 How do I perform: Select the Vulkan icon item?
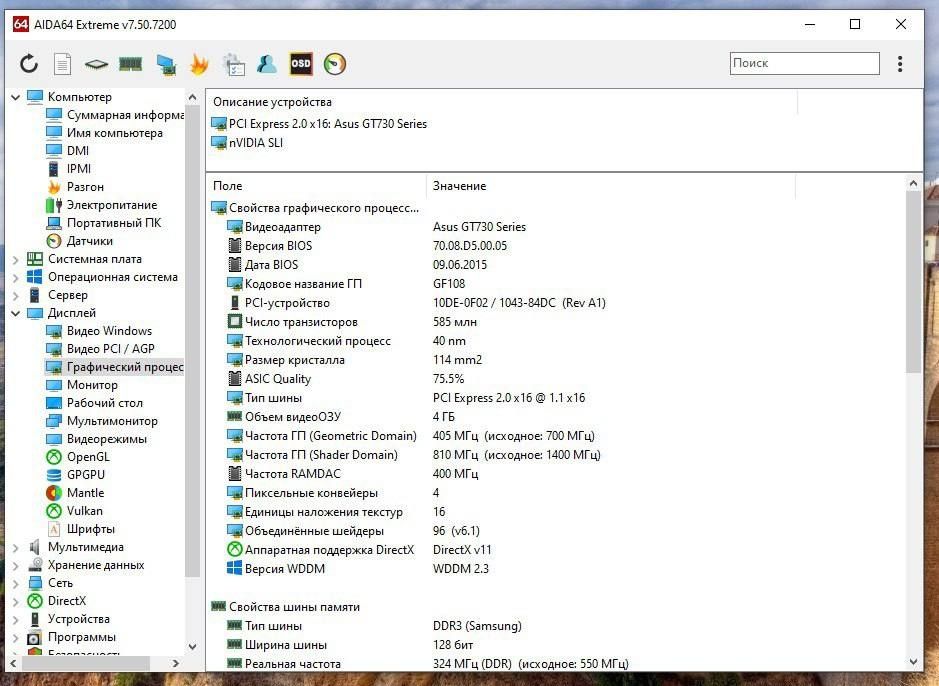54,511
